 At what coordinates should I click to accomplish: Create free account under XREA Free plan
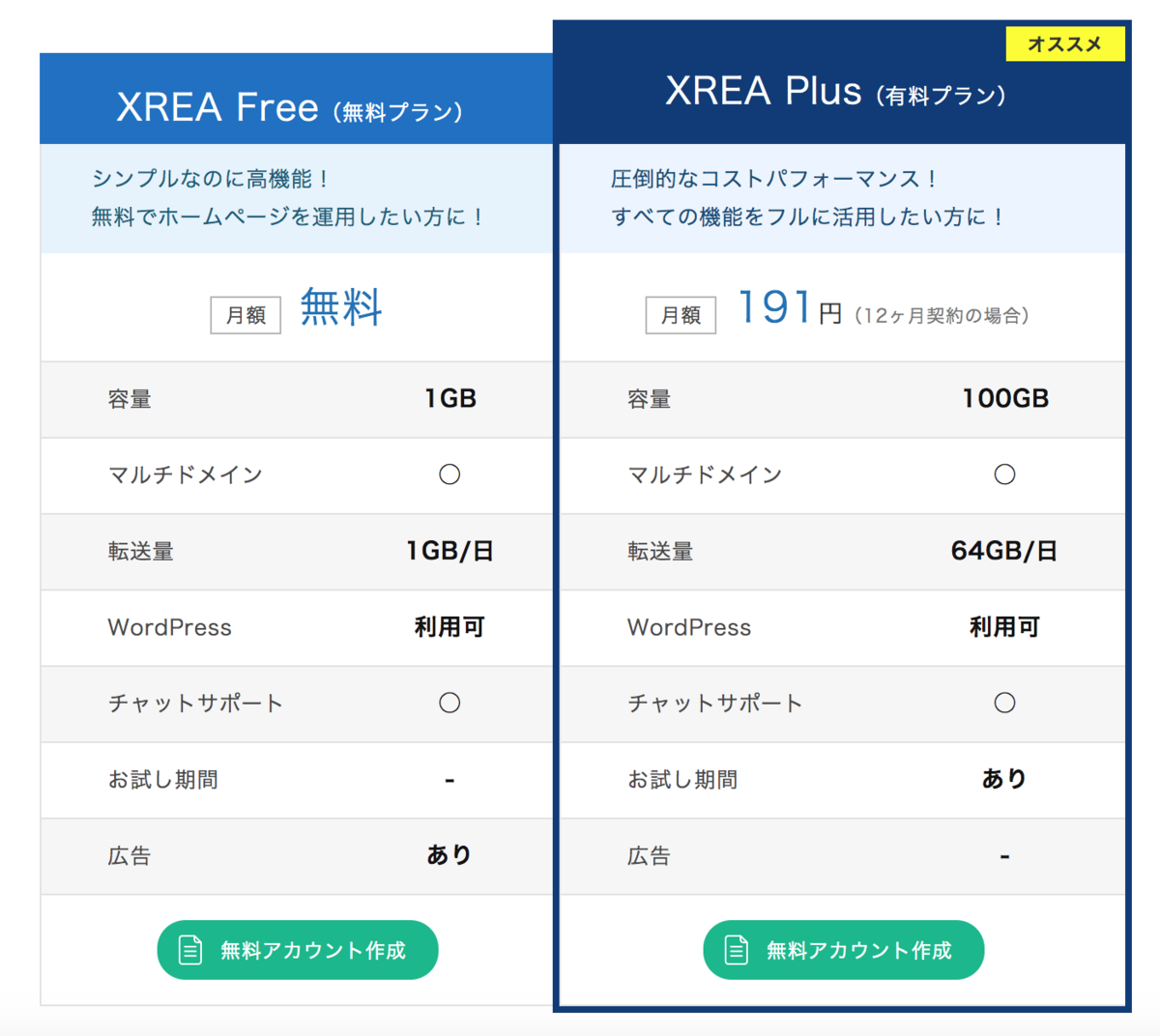click(x=298, y=950)
